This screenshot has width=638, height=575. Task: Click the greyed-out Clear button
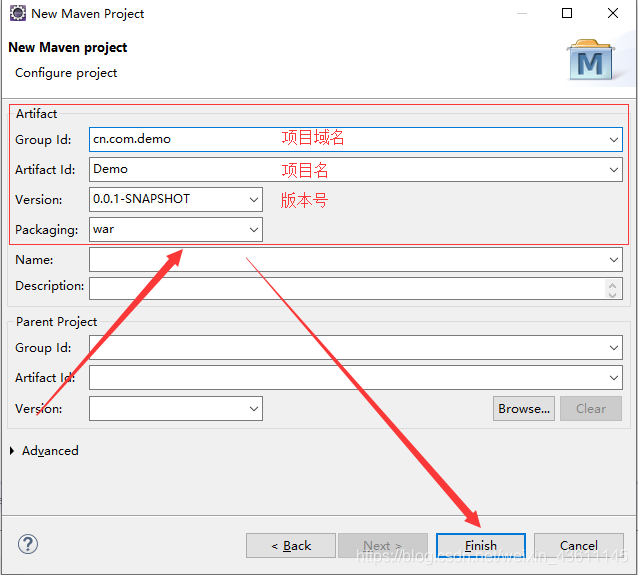[x=591, y=409]
